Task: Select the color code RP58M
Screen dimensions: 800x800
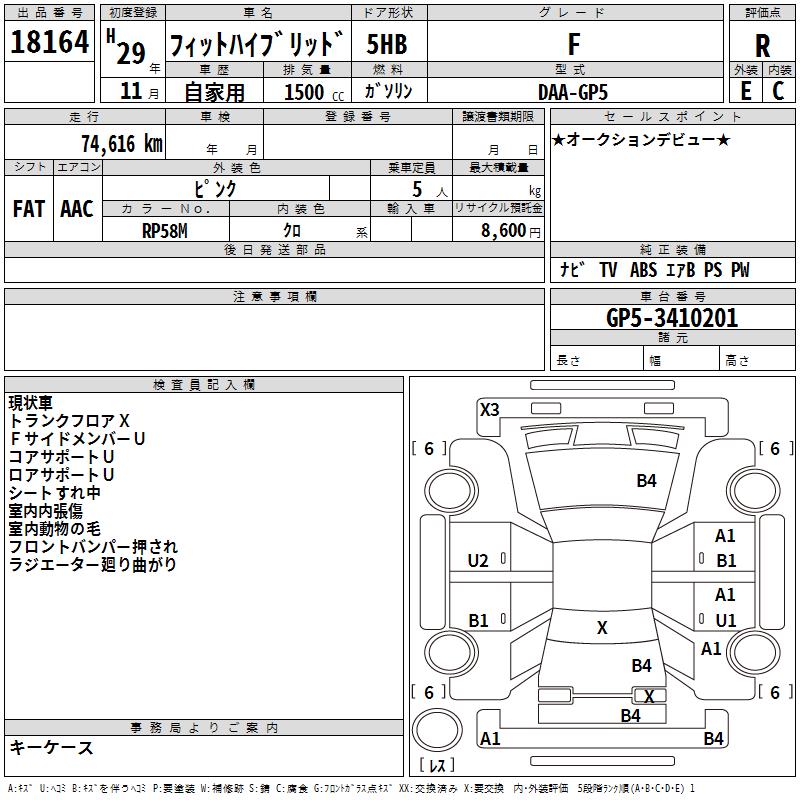Action: tap(165, 231)
